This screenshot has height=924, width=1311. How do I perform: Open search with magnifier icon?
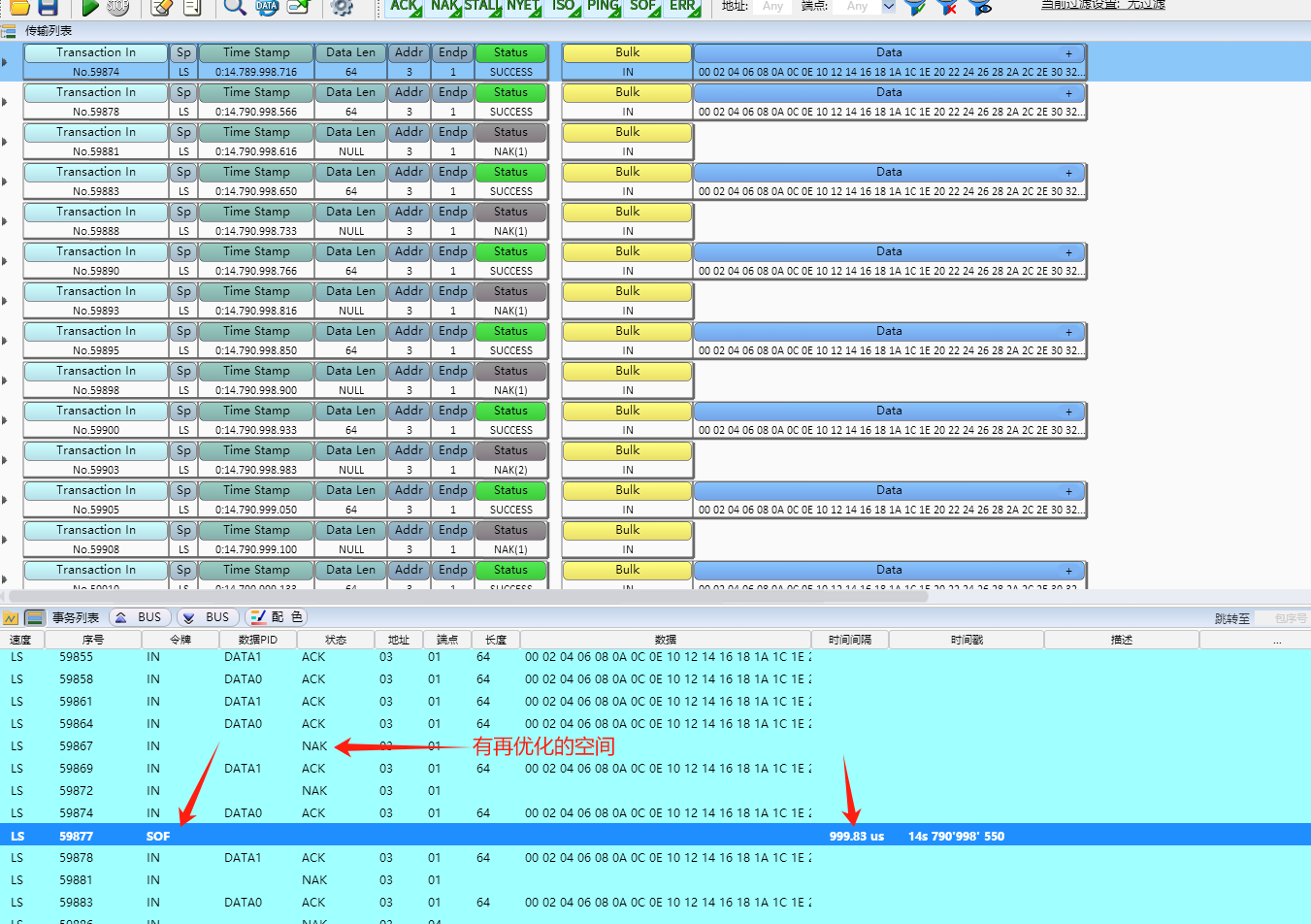(235, 7)
